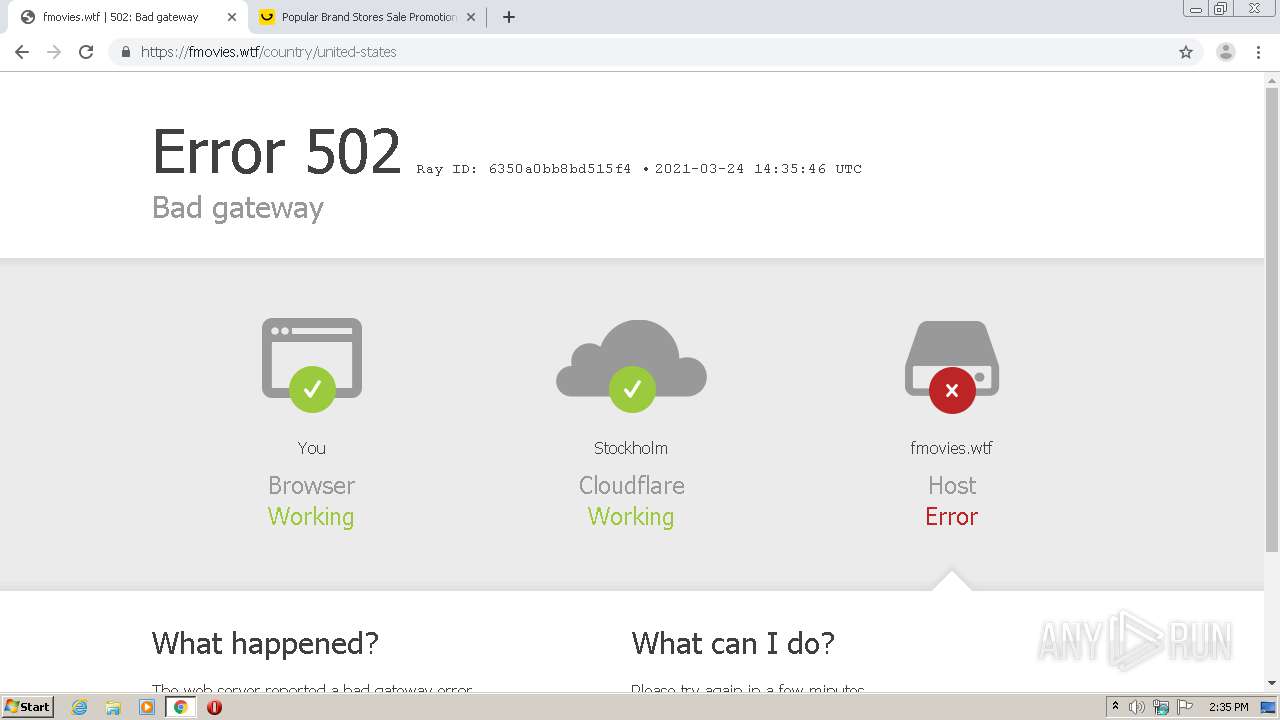Click the forward navigation arrow
The image size is (1280, 720).
coord(54,52)
